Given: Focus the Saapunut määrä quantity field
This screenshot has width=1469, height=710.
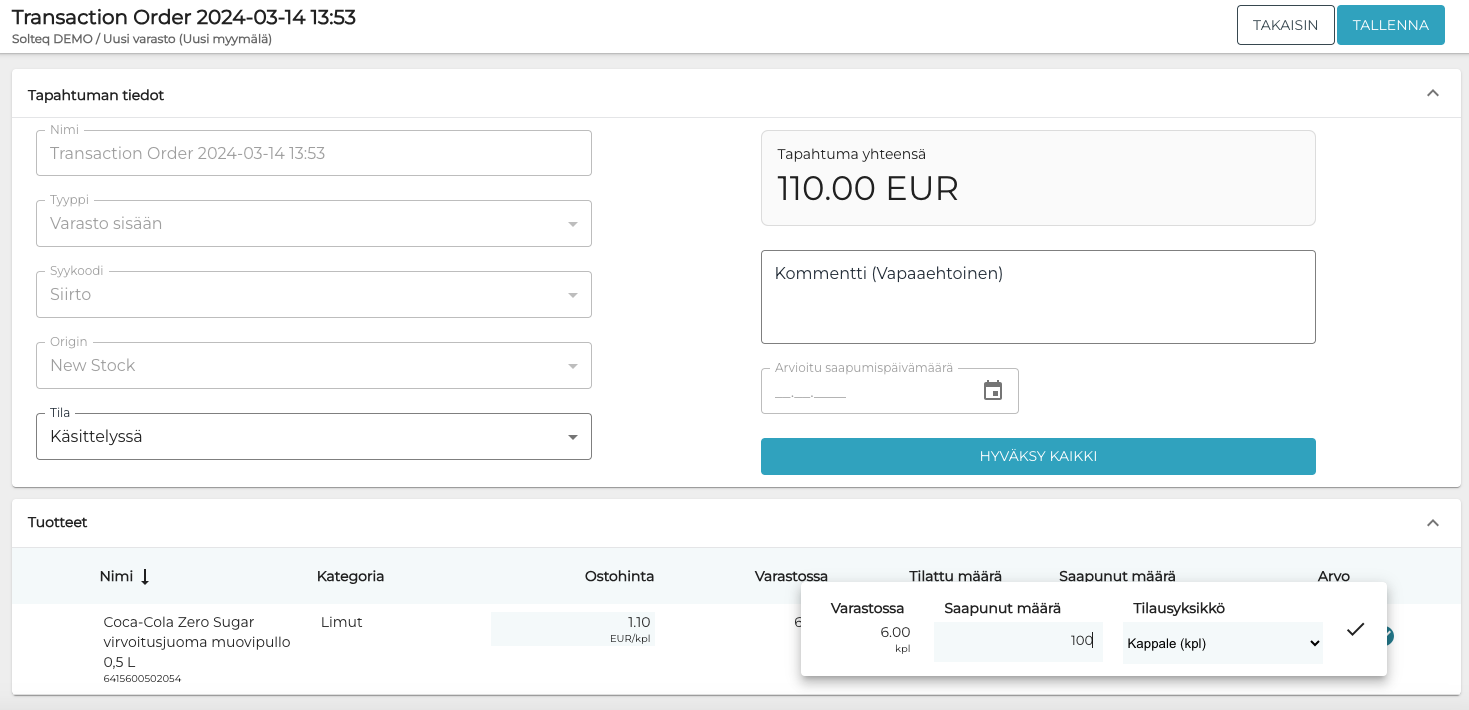Looking at the screenshot, I should [1017, 641].
